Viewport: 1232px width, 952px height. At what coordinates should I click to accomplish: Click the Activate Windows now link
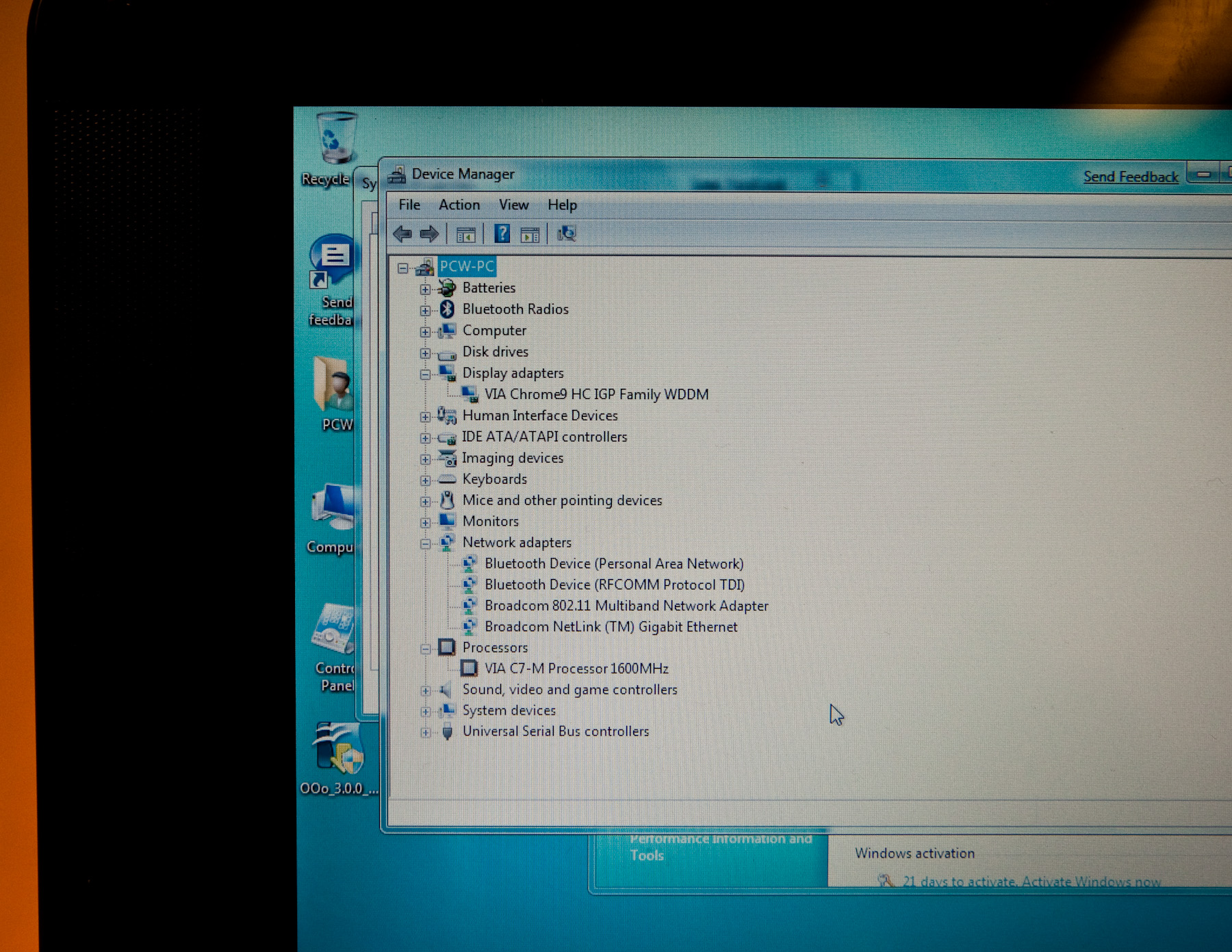[x=1031, y=882]
